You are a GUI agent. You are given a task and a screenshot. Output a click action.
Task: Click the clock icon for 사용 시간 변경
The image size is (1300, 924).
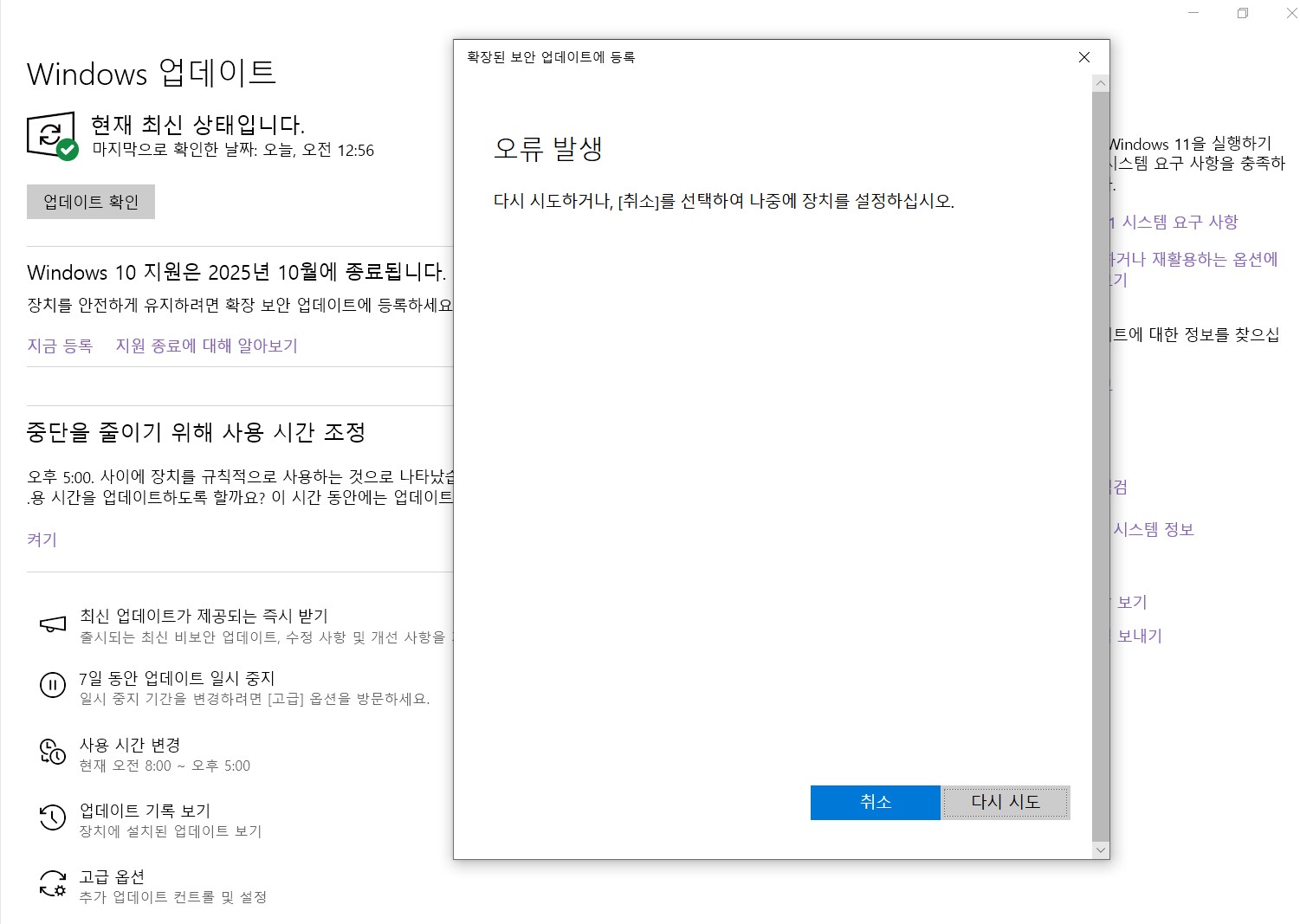point(53,752)
